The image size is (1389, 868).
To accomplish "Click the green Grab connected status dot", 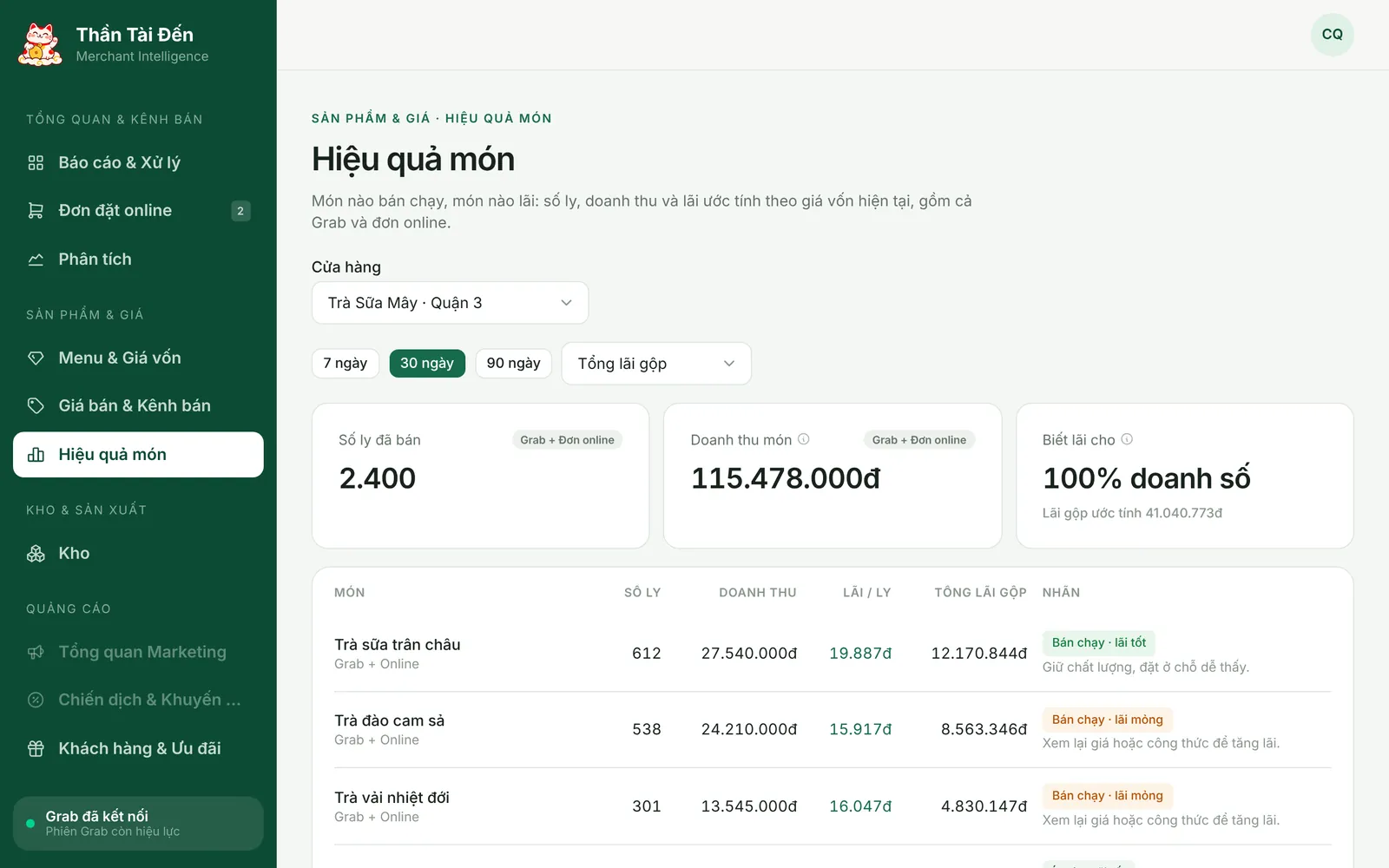I will tap(30, 823).
